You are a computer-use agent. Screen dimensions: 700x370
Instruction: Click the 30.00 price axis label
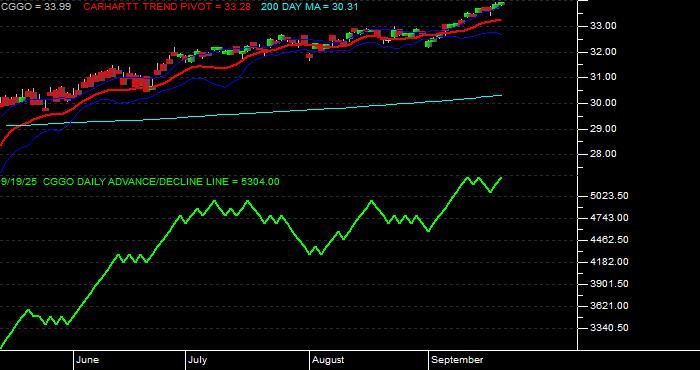(x=602, y=103)
